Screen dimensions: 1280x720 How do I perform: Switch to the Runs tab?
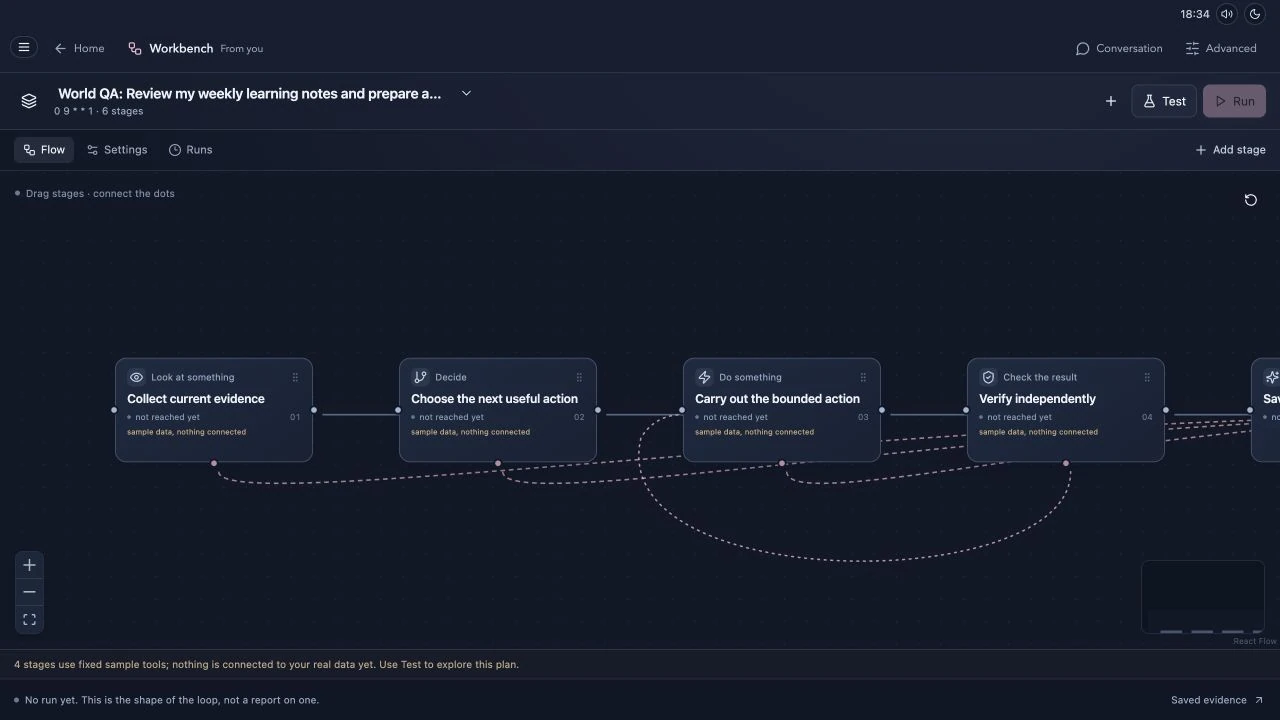(190, 150)
